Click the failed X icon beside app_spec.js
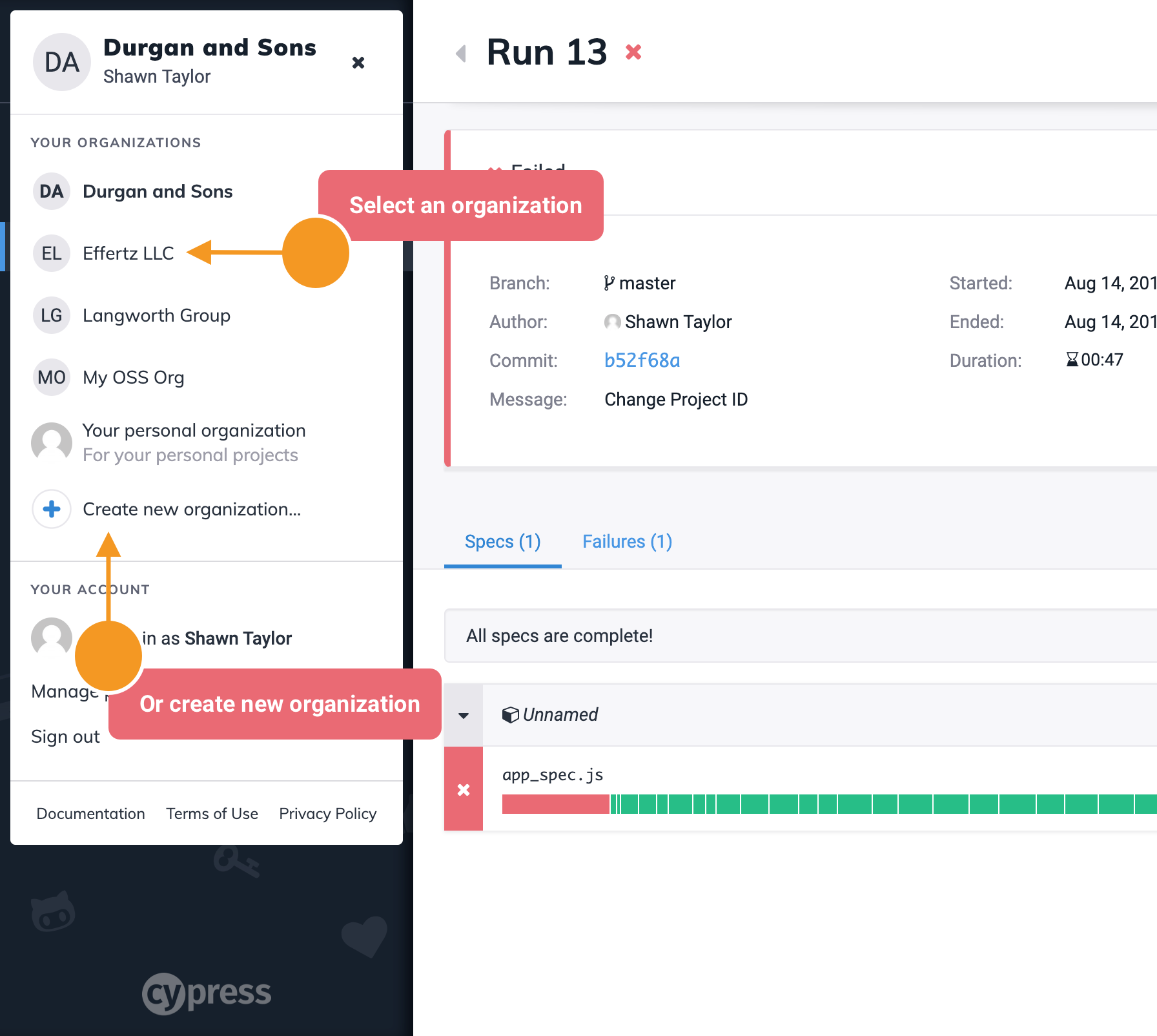Image resolution: width=1157 pixels, height=1036 pixels. 464,789
